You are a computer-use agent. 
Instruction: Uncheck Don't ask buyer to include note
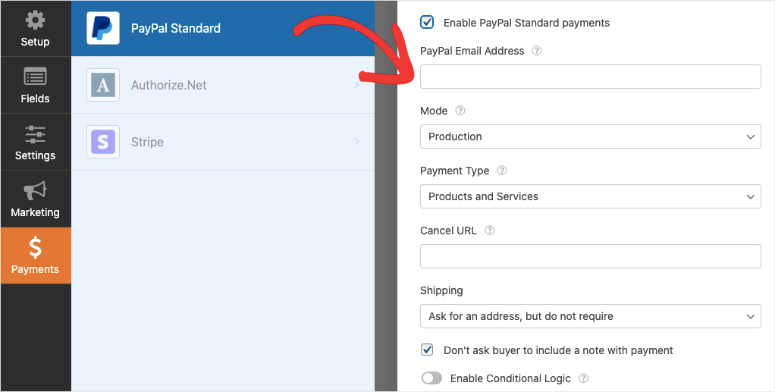(427, 350)
